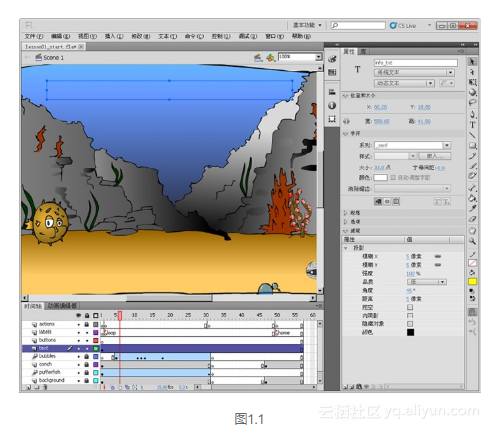Open the 插入(I) menu
The height and width of the screenshot is (430, 490).
coord(114,36)
